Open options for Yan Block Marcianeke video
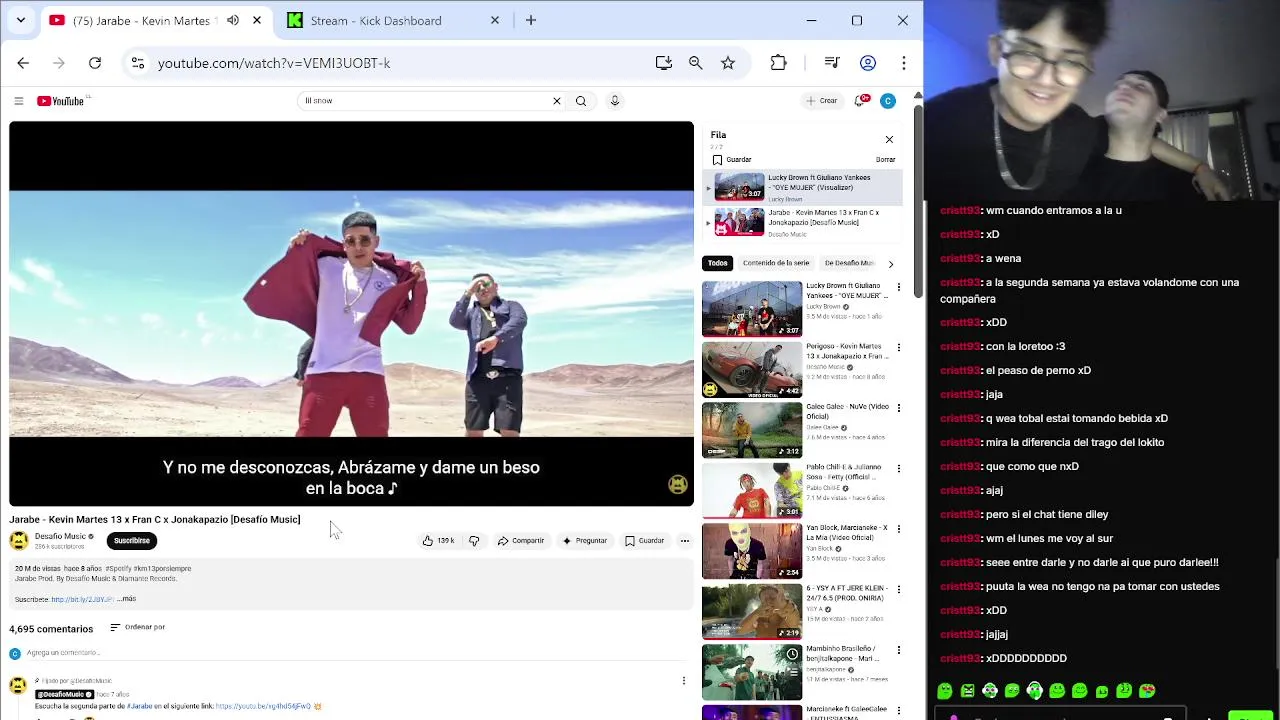This screenshot has height=720, width=1280. pos(898,529)
